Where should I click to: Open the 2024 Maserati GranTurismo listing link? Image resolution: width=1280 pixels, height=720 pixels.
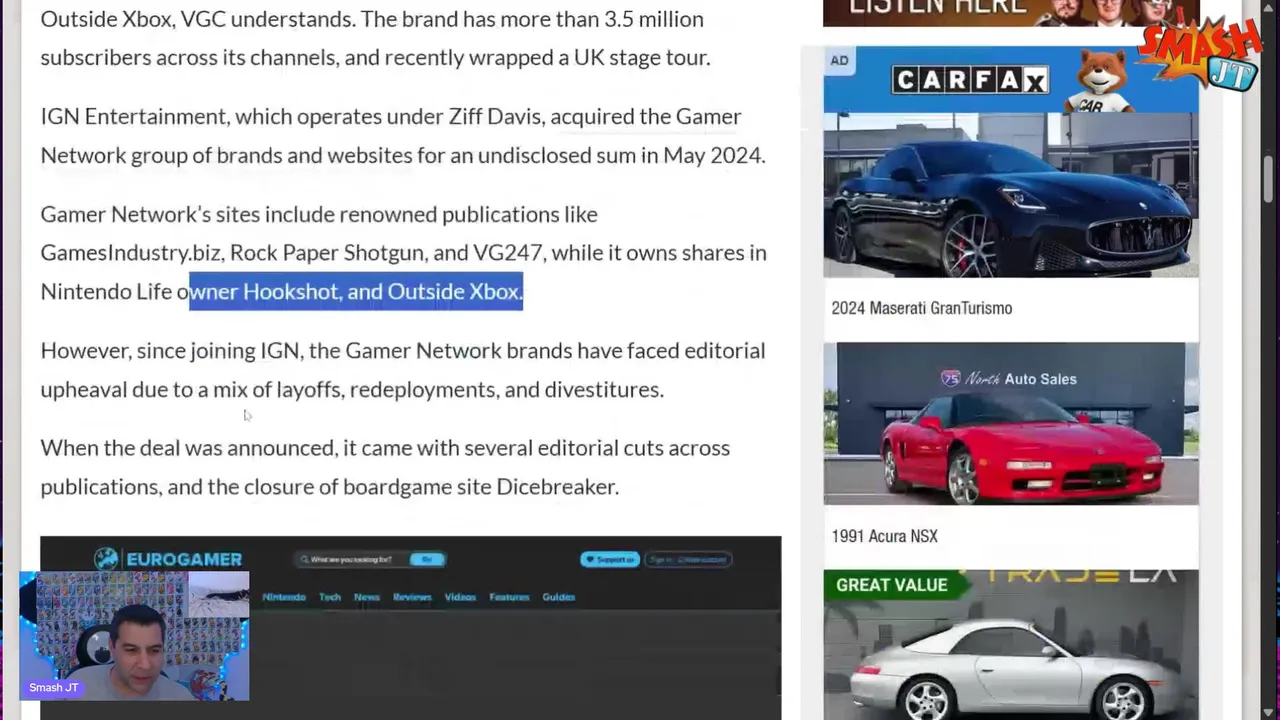tap(921, 308)
